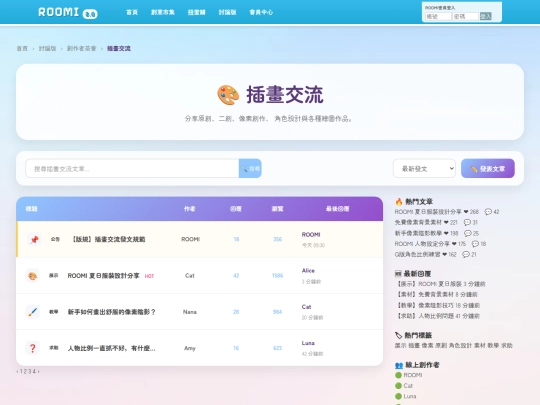Click the 發表文章 button

(x=488, y=168)
